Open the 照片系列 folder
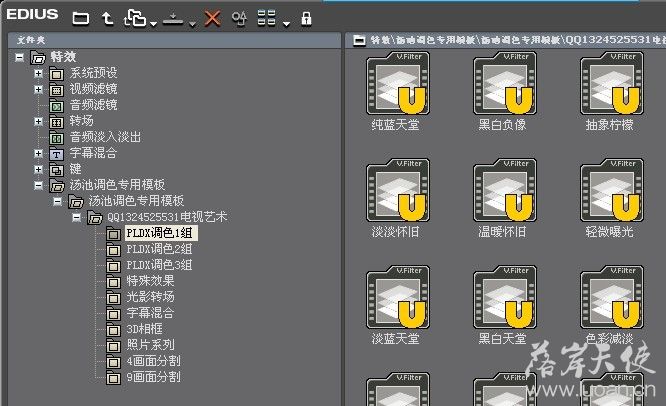Viewport: 666px width, 406px height. [x=150, y=345]
